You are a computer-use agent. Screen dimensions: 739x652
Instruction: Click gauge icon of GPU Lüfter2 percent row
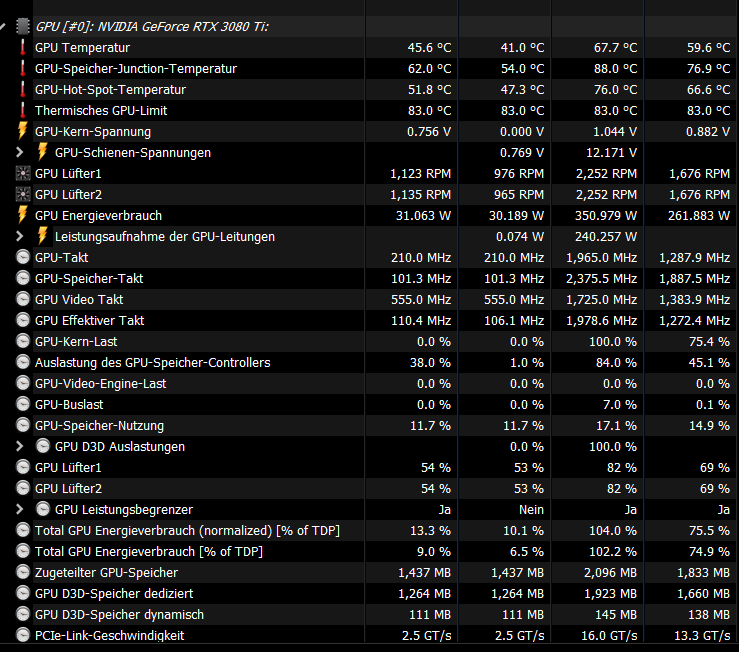(23, 488)
